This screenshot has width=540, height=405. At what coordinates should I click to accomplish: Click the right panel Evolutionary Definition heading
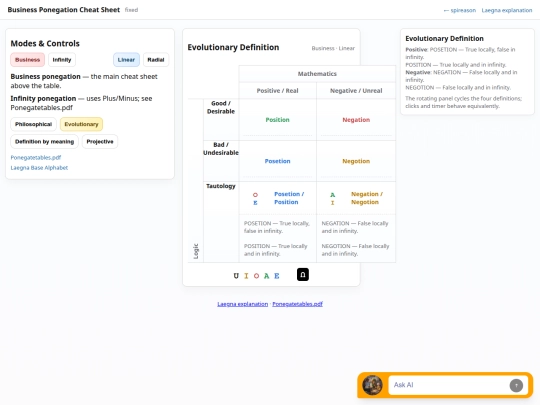tap(444, 39)
